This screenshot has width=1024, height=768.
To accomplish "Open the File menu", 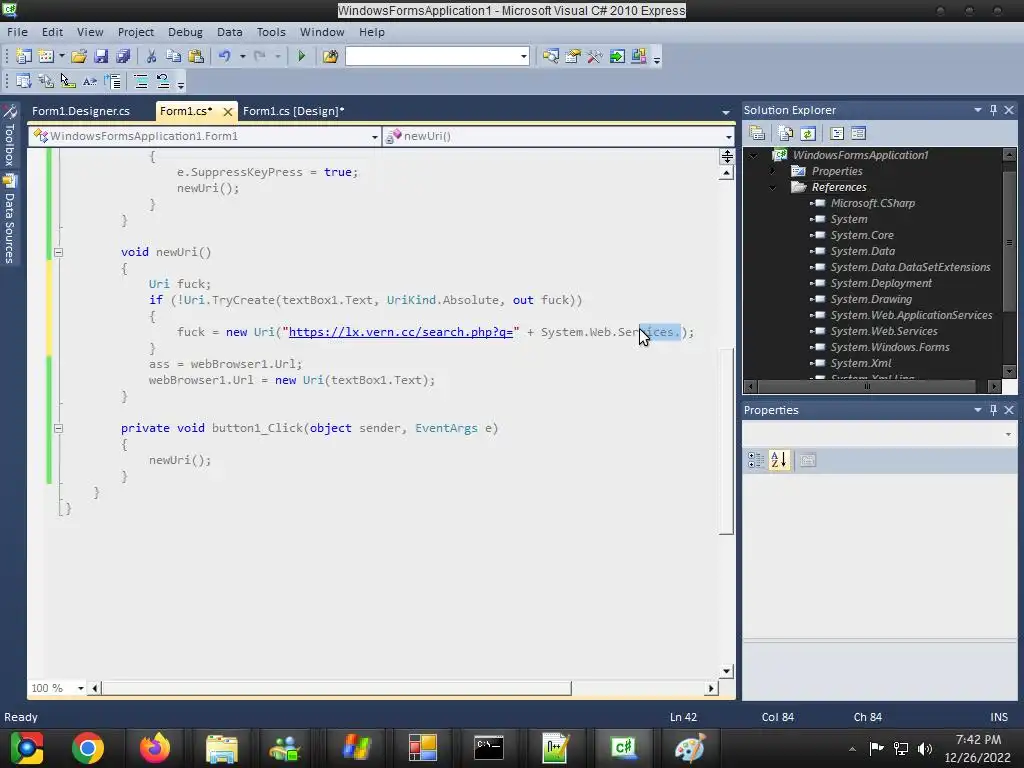I will [x=17, y=32].
